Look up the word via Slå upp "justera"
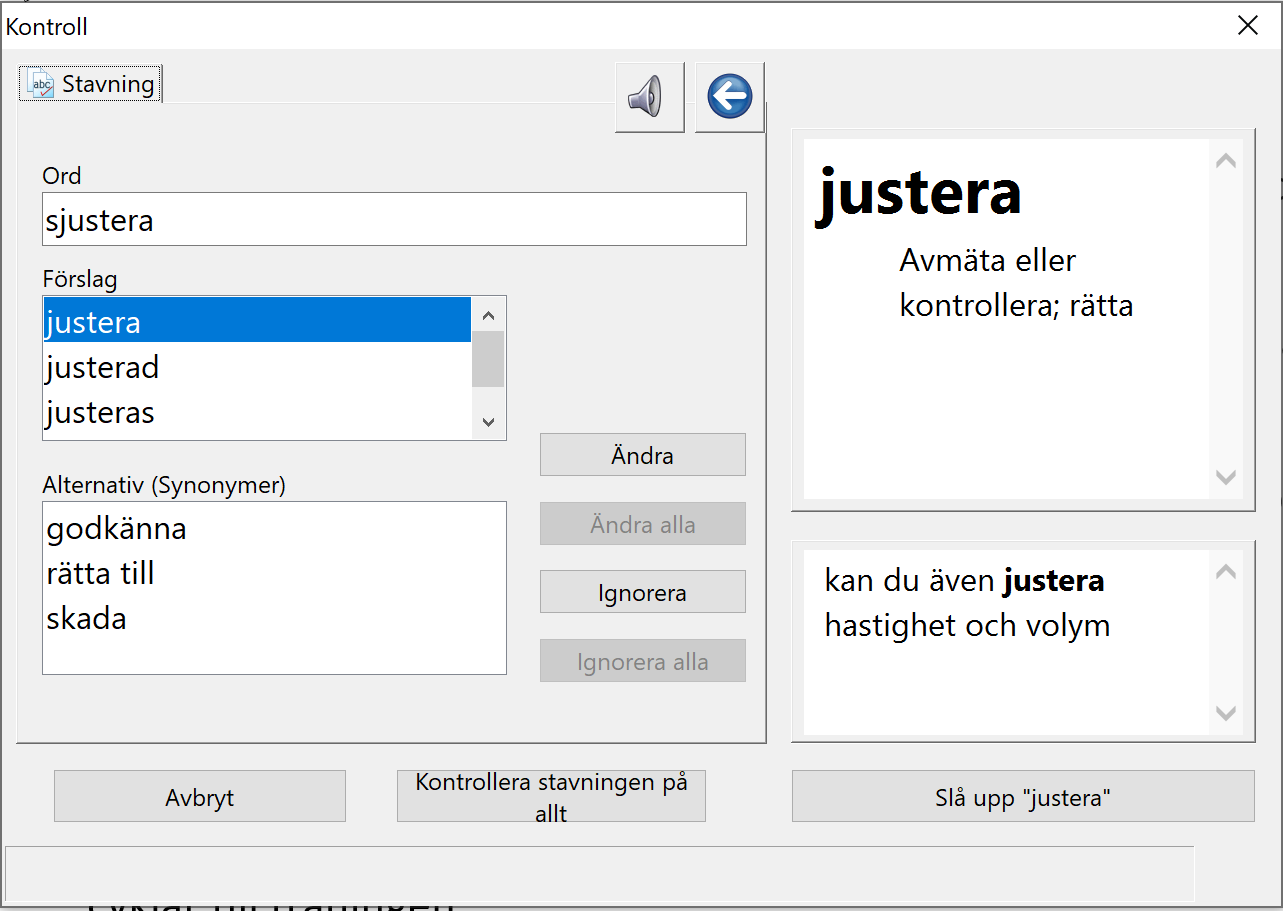The width and height of the screenshot is (1283, 911). point(1023,797)
